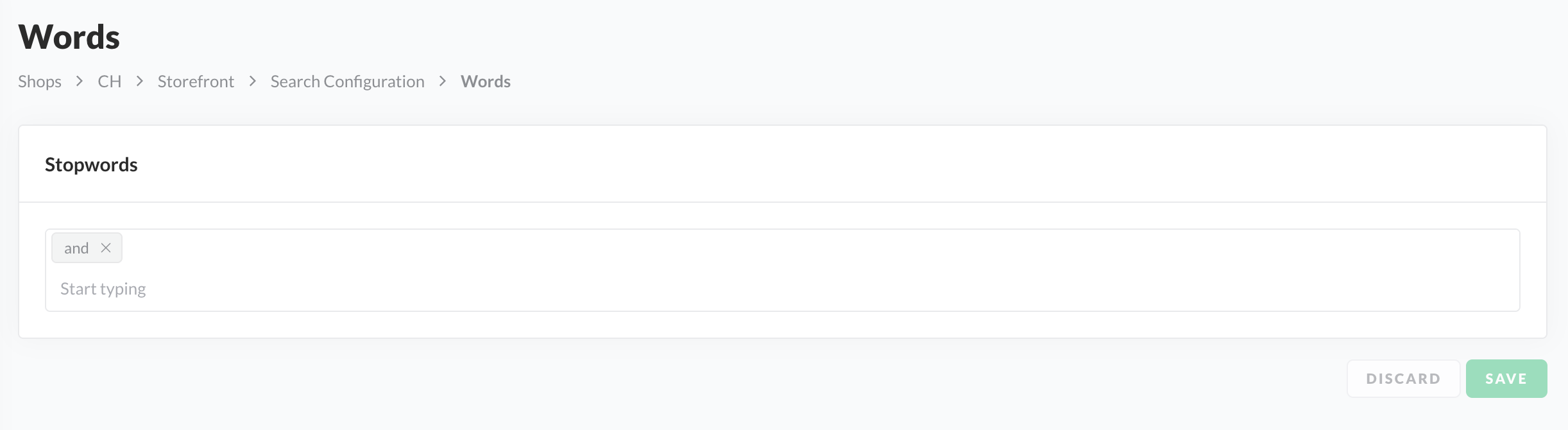Open the CH breadcrumb link
1568x430 pixels.
109,82
